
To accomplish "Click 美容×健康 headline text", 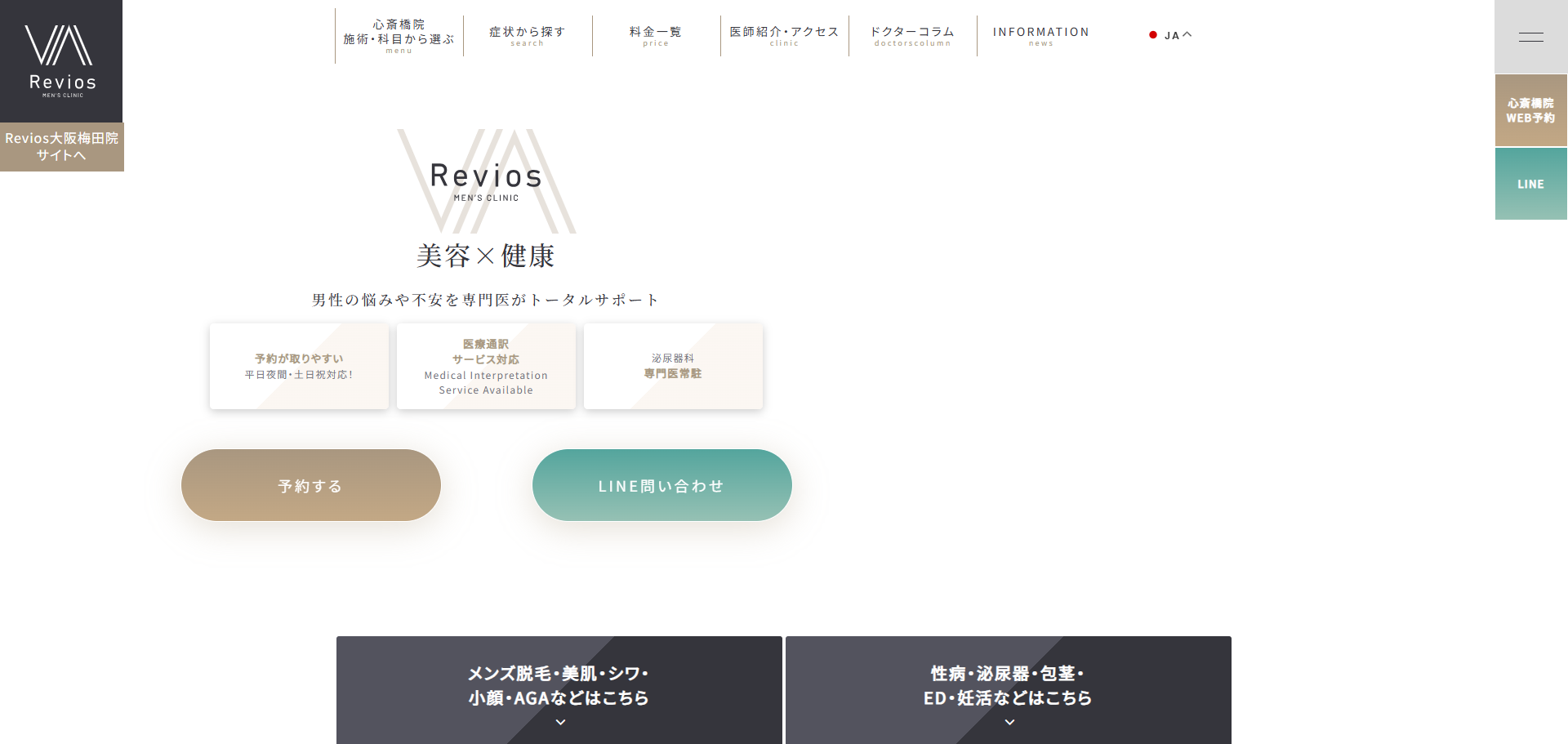I will tap(486, 256).
